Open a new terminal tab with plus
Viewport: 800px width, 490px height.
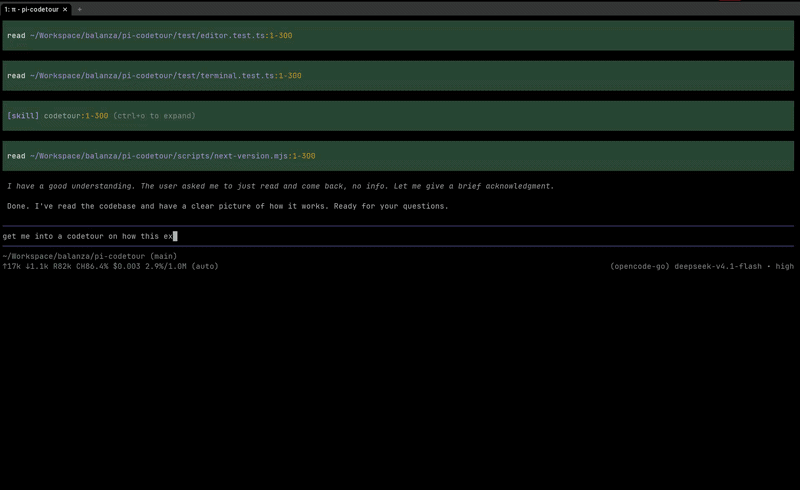pyautogui.click(x=79, y=9)
